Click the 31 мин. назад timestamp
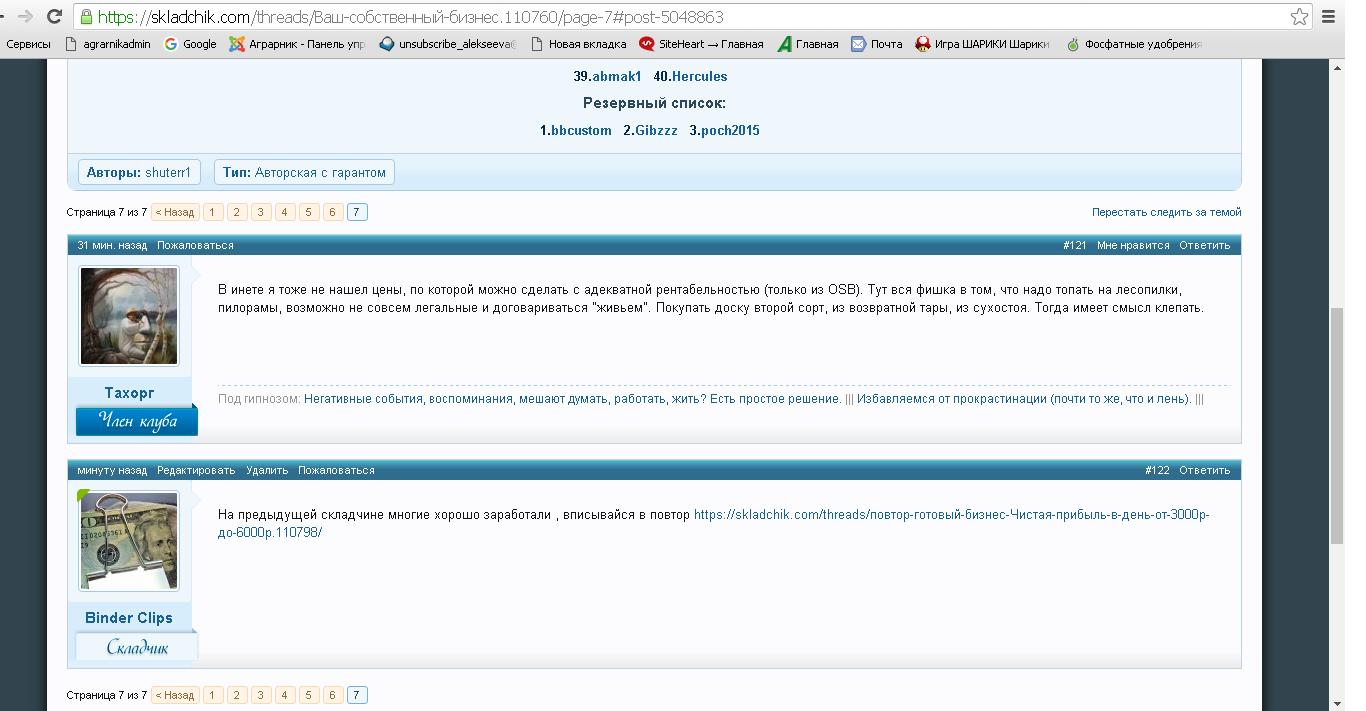Screen dimensions: 1366x711 pos(112,245)
